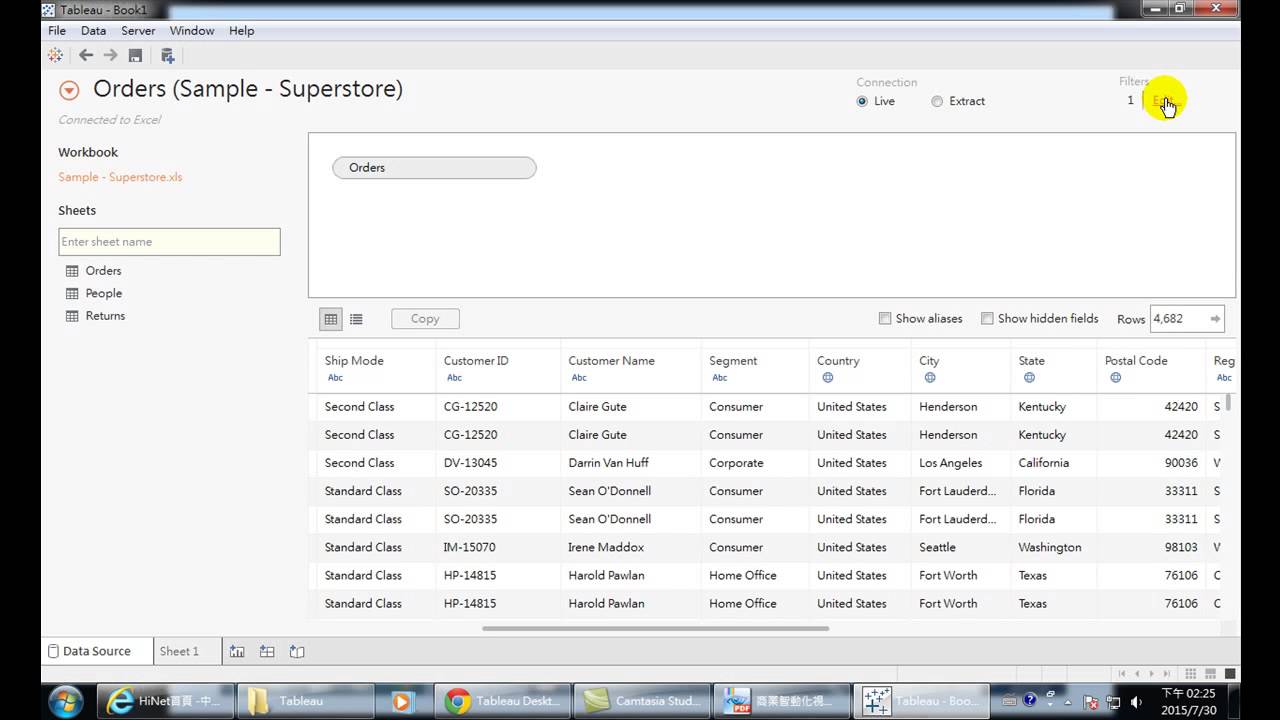
Task: Click the Postal Code column header
Action: point(1136,361)
